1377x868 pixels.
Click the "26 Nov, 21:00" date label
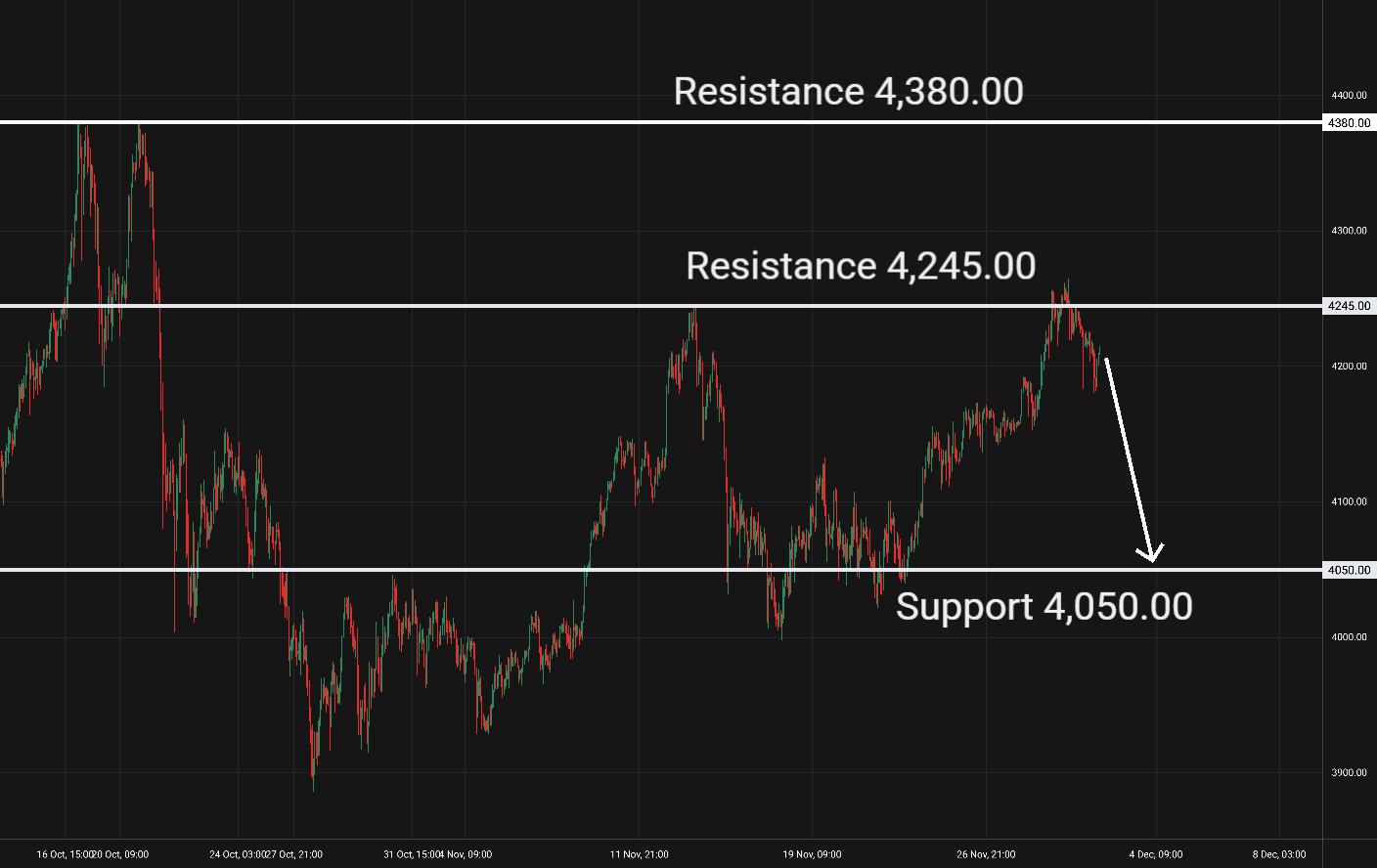[986, 854]
